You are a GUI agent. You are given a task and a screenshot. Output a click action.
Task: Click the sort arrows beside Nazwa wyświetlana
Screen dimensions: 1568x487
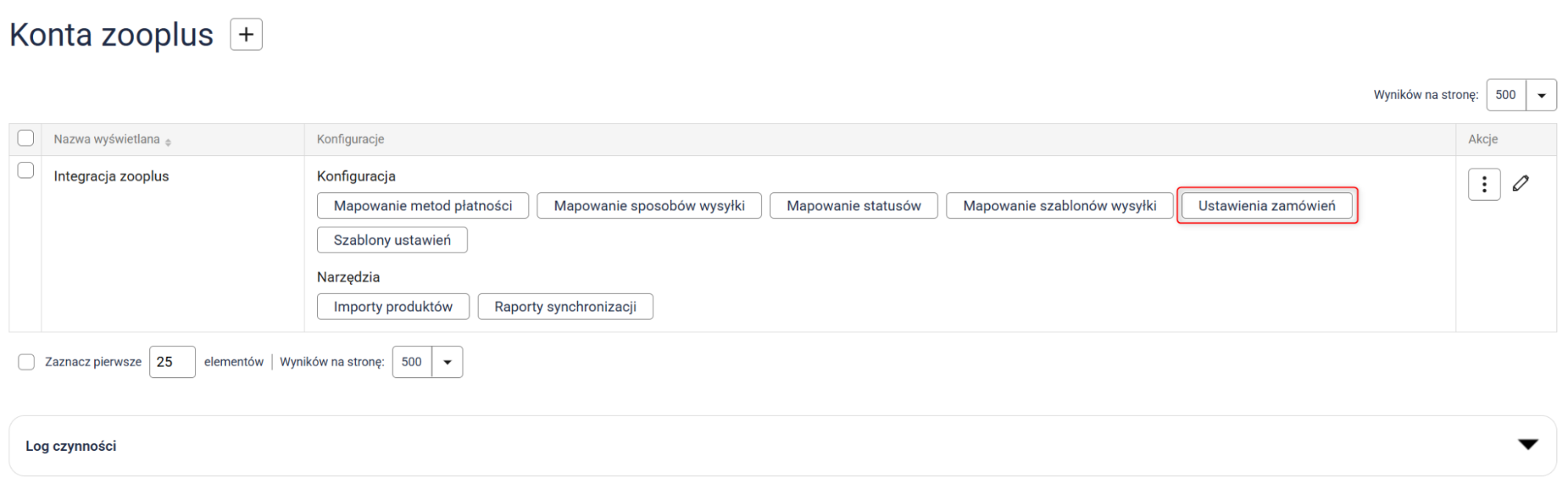point(168,141)
